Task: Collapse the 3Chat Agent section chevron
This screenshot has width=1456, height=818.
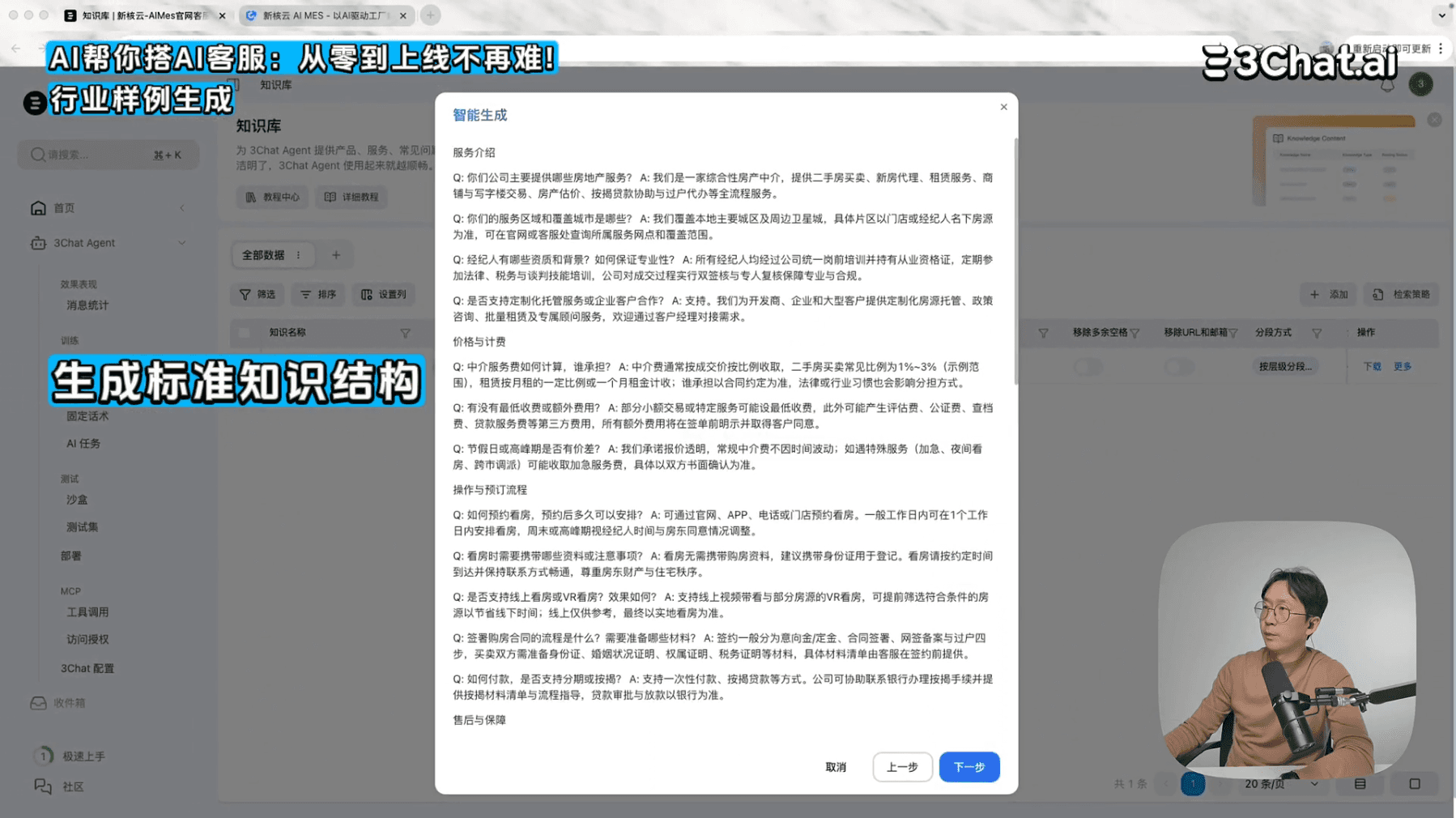Action: point(181,243)
